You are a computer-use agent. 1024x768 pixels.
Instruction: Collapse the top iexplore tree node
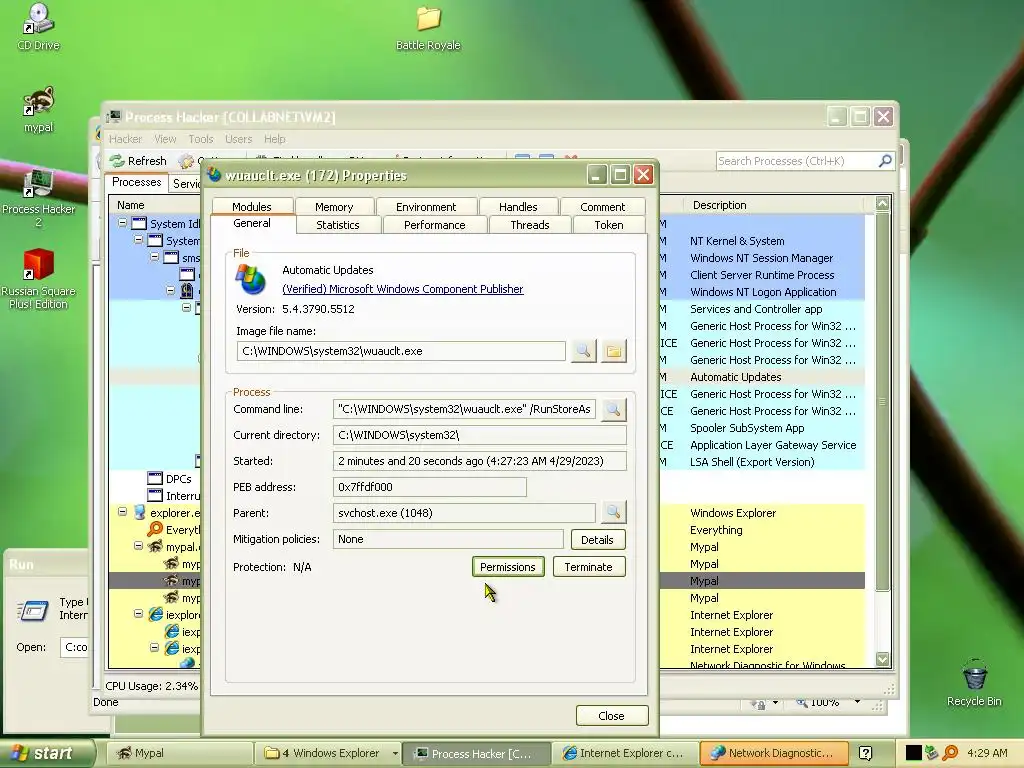(138, 614)
